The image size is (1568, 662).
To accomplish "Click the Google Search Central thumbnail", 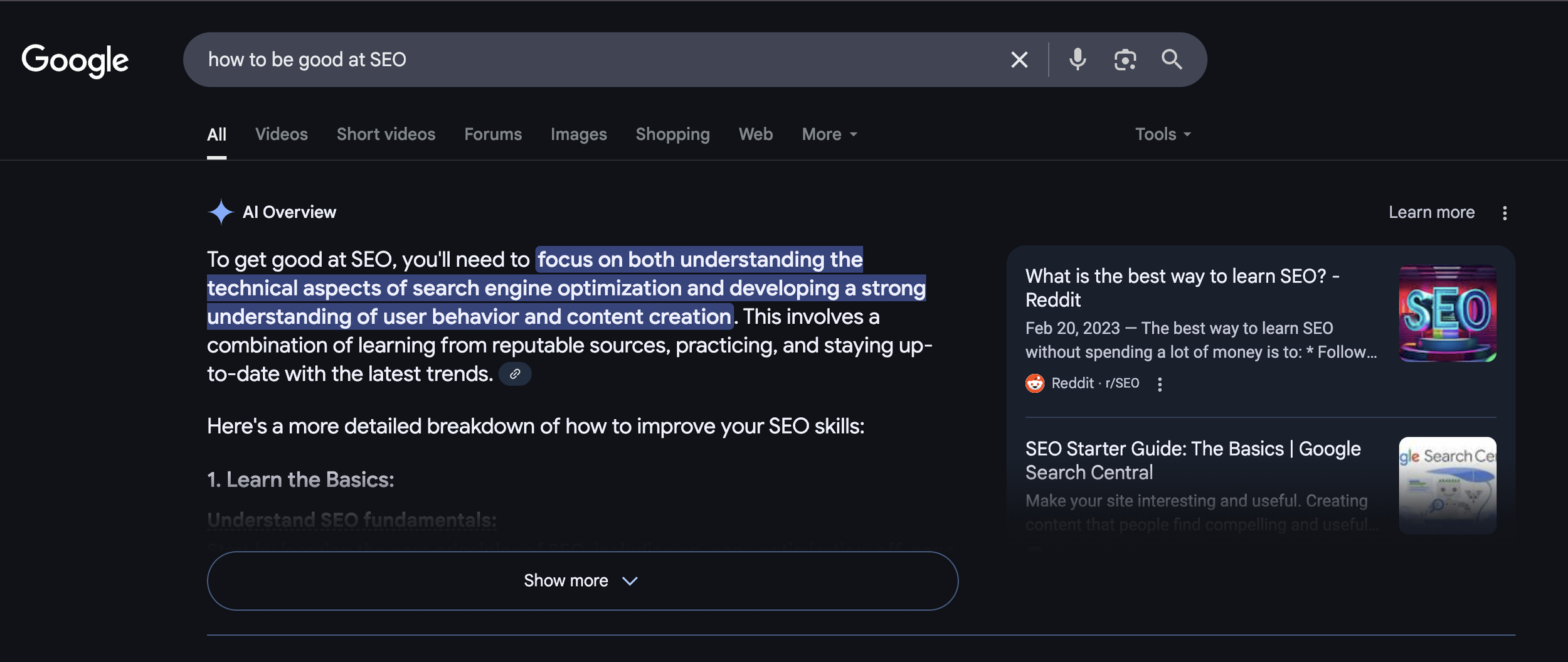I will pyautogui.click(x=1448, y=485).
